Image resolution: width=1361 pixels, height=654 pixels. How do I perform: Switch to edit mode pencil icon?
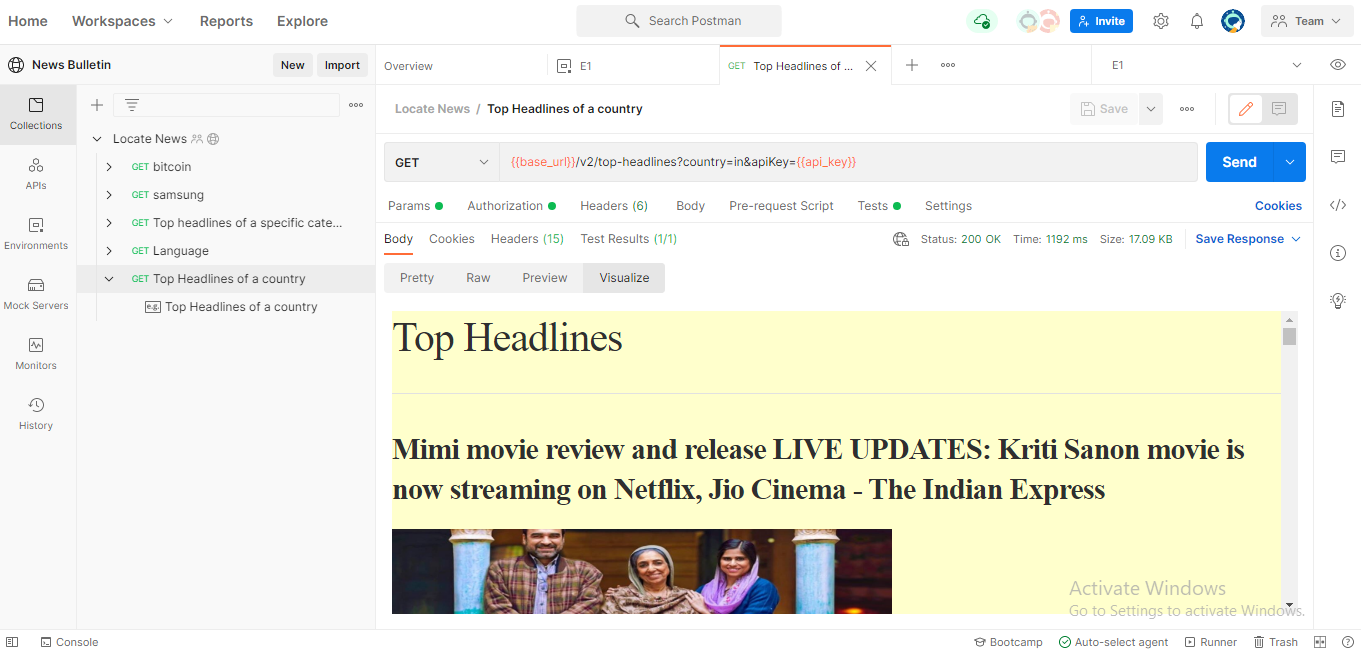1245,109
